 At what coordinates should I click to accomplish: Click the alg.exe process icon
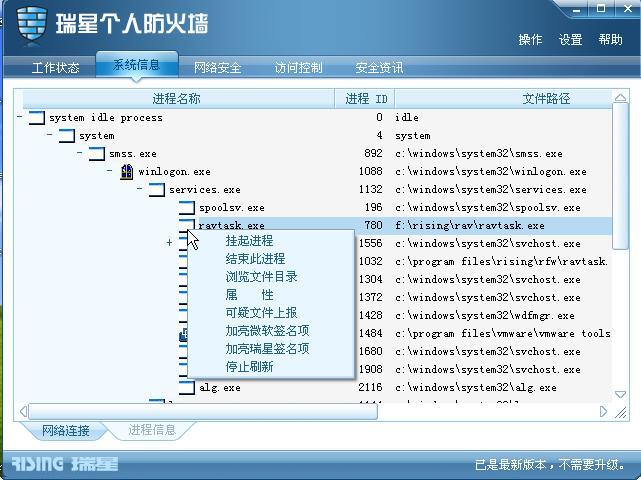coord(187,388)
